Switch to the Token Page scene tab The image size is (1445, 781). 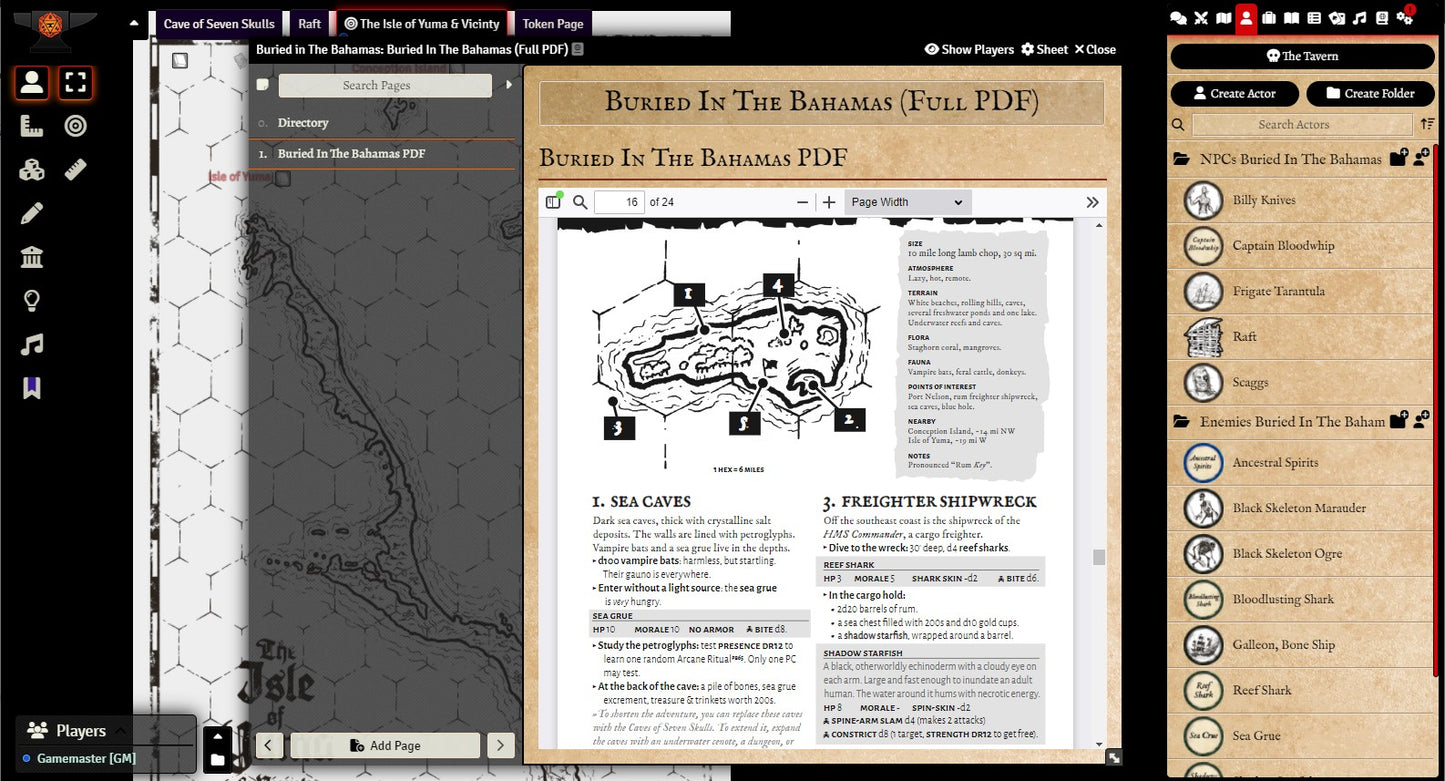552,24
